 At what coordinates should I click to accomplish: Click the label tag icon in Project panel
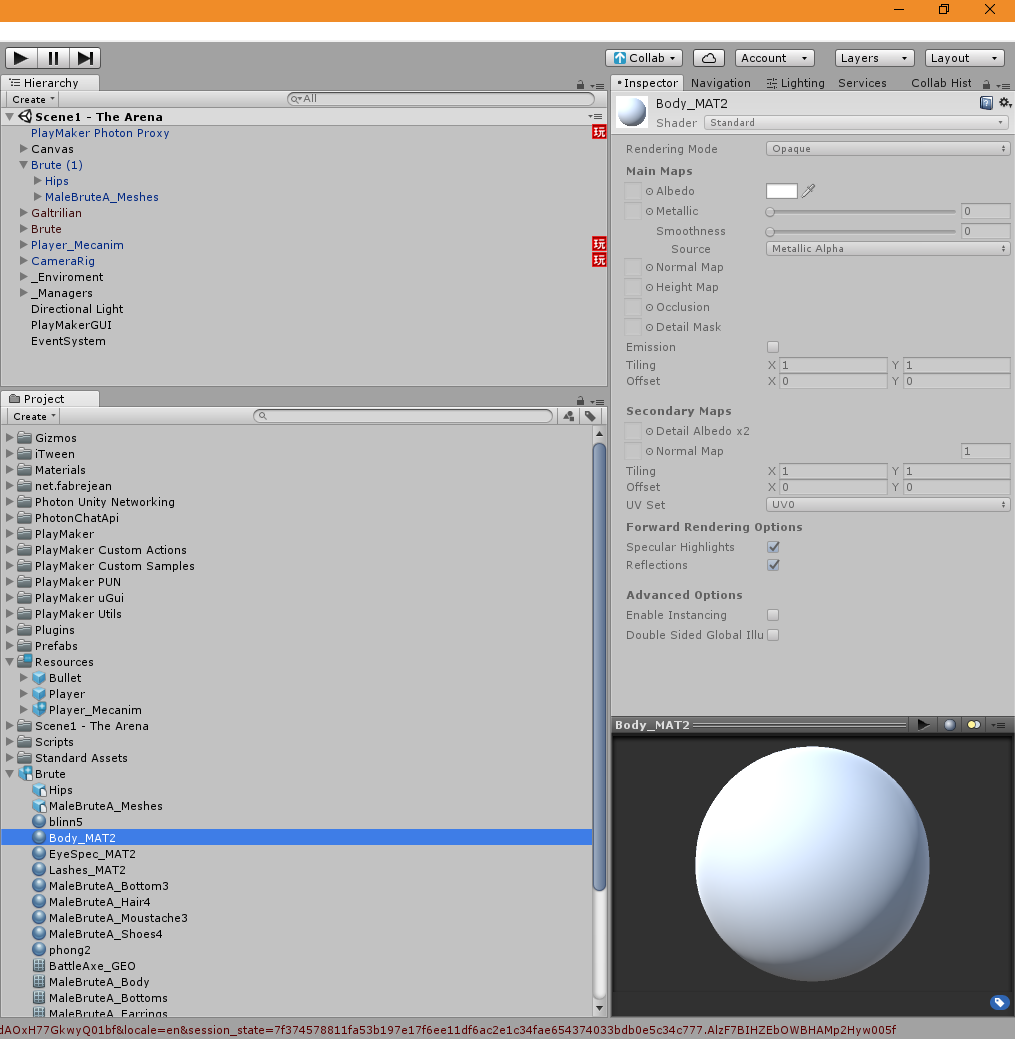coord(590,416)
